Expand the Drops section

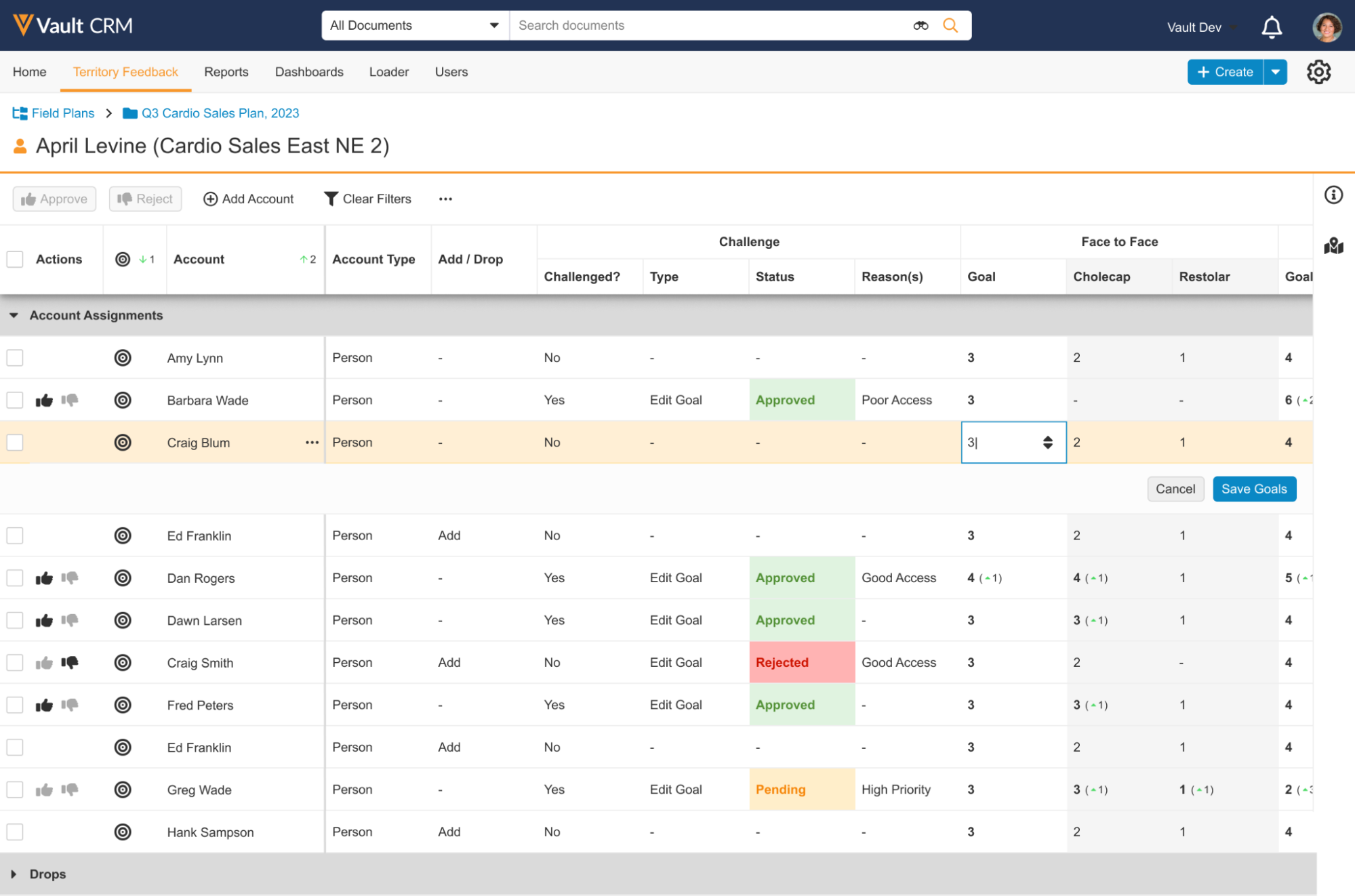pyautogui.click(x=14, y=874)
